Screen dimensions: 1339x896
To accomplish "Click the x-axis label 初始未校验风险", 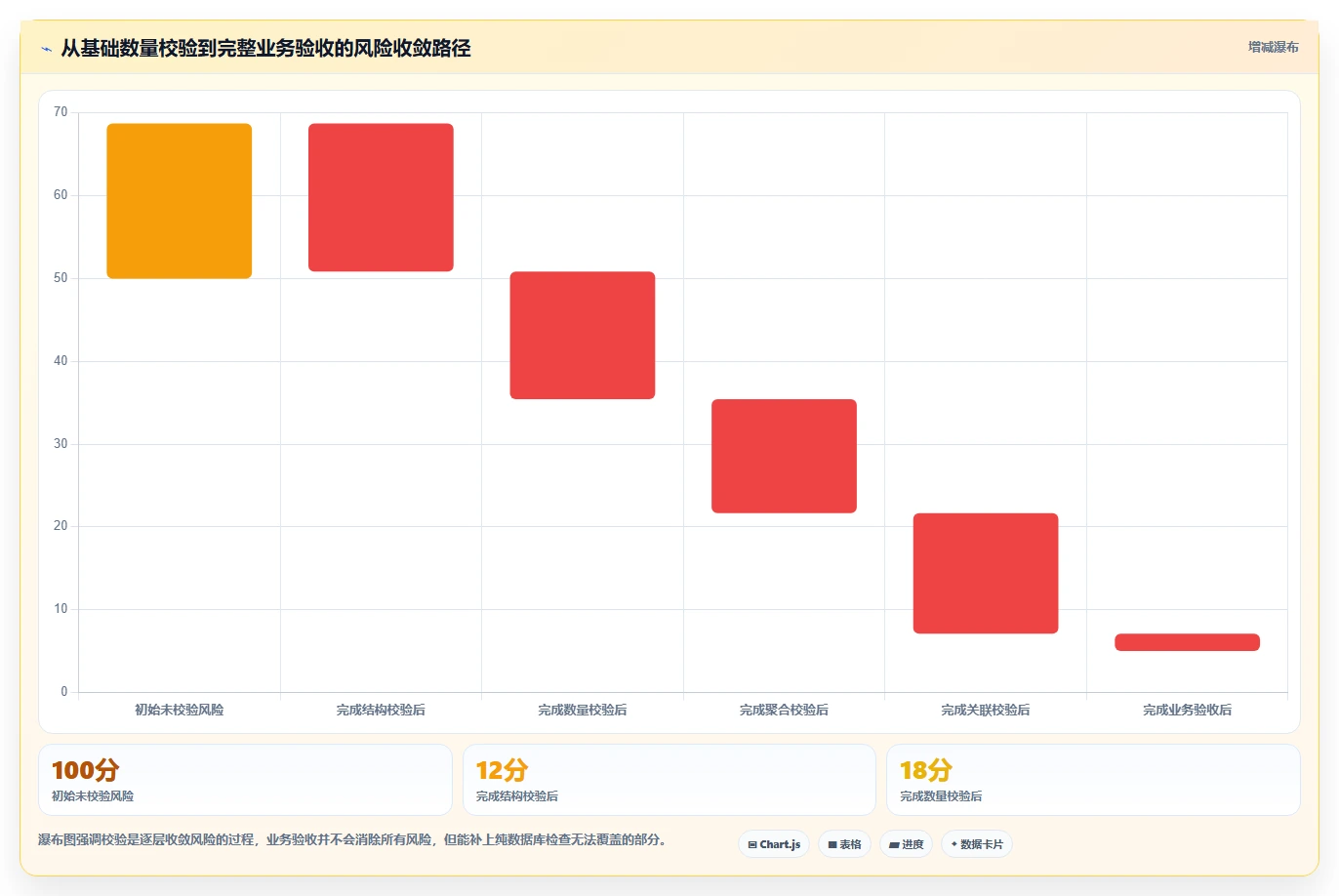I will (x=180, y=711).
